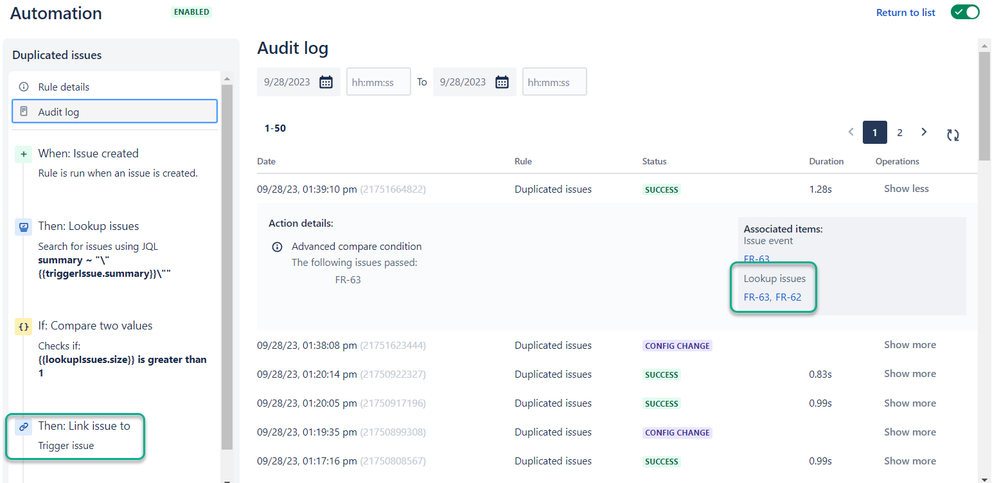The height and width of the screenshot is (483, 999).
Task: Open the Then: Lookup issues step
Action: click(88, 226)
